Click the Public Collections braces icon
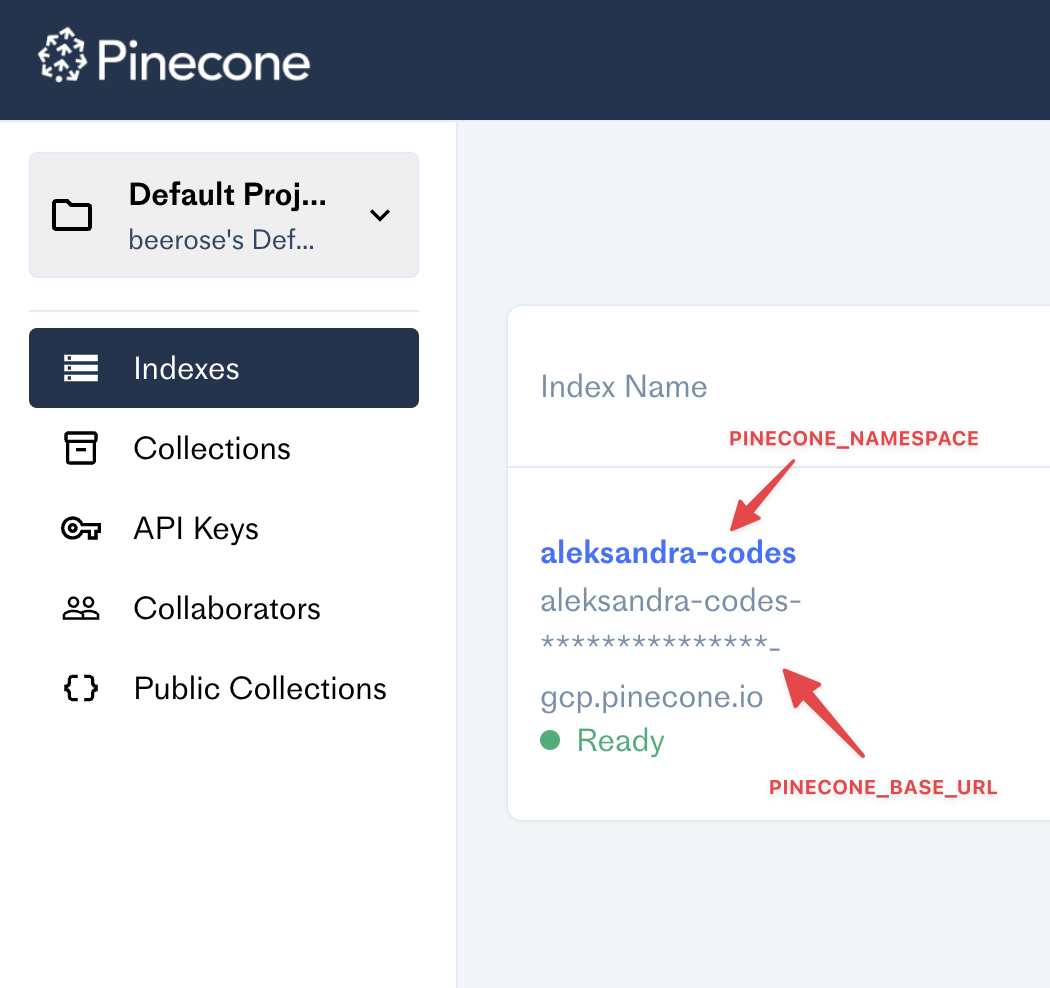The width and height of the screenshot is (1050, 988). (81, 688)
